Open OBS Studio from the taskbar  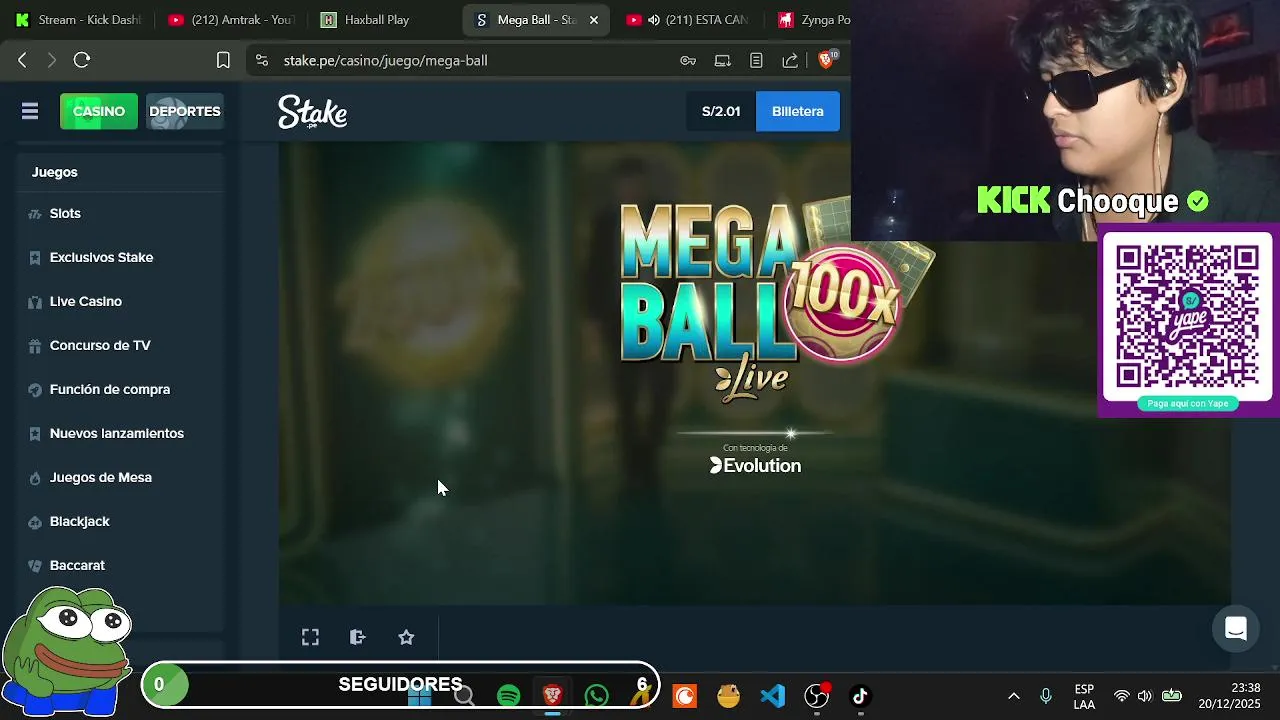pyautogui.click(x=817, y=696)
